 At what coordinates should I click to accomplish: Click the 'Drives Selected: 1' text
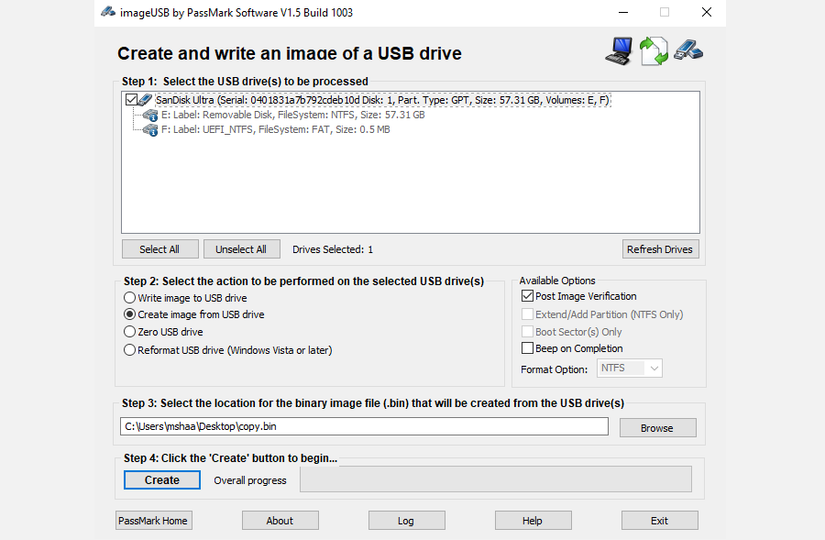tap(333, 249)
